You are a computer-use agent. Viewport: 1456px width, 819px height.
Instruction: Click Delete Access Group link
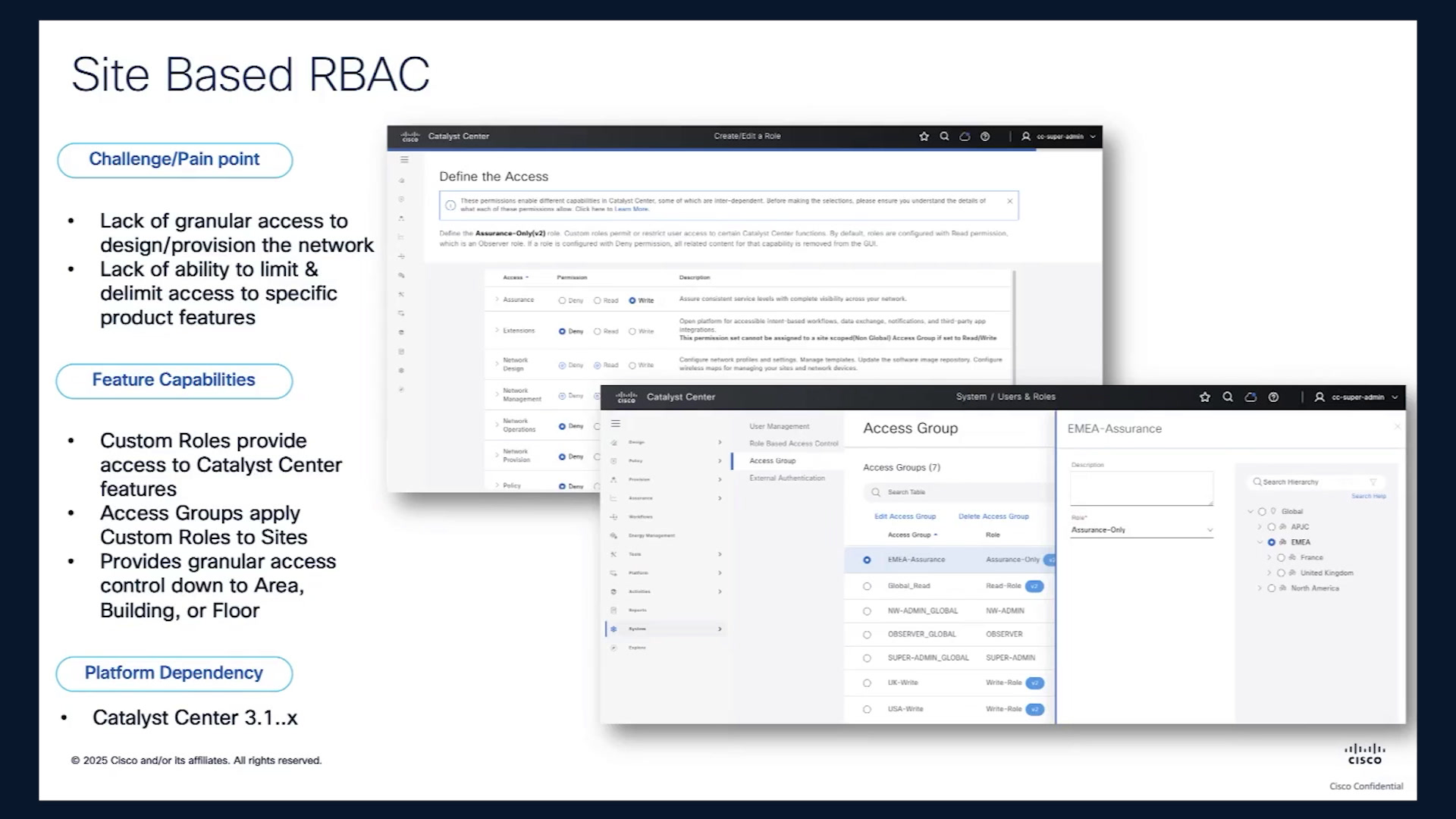(x=993, y=516)
